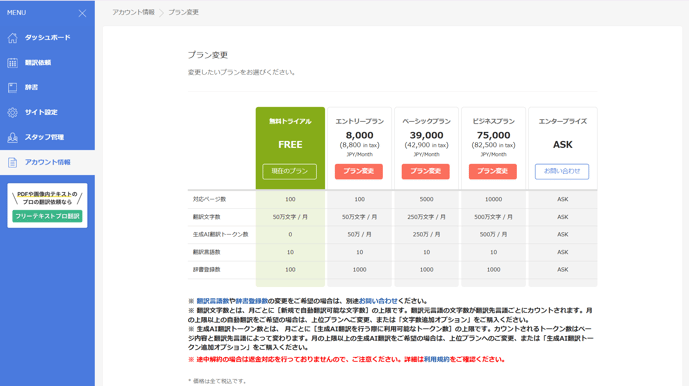Click the dictionary book icon
Image resolution: width=689 pixels, height=386 pixels.
pyautogui.click(x=12, y=87)
